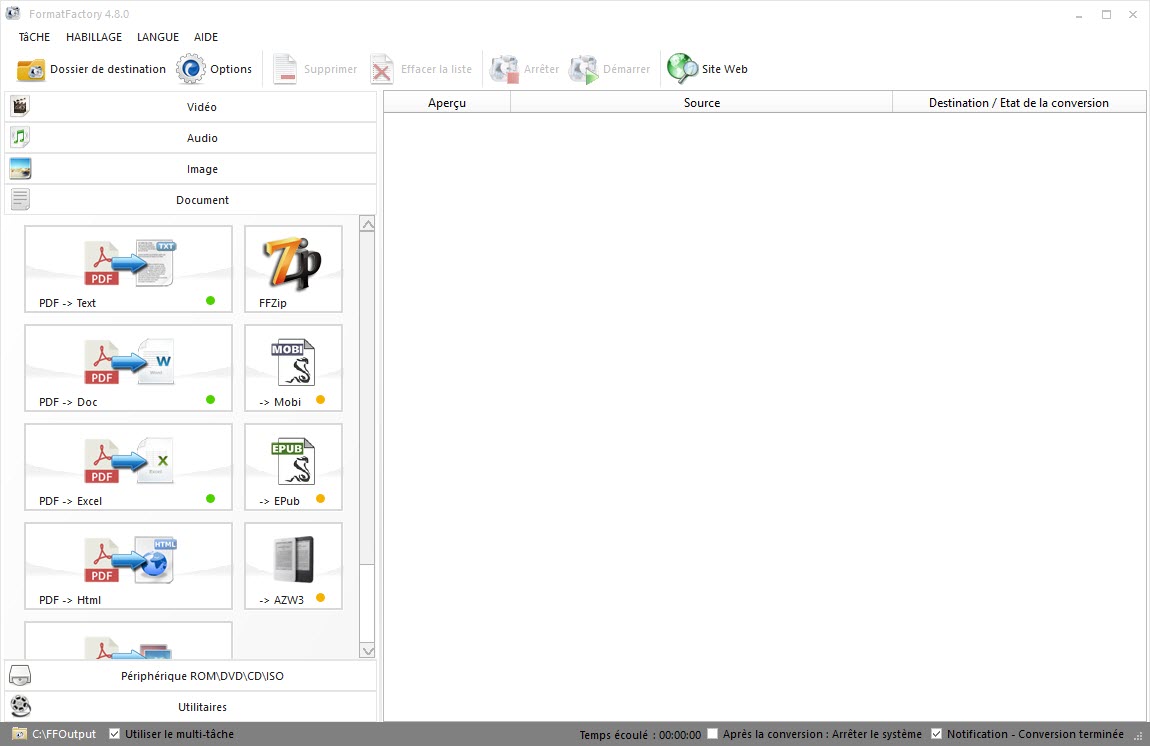Expand the Image category

point(191,169)
